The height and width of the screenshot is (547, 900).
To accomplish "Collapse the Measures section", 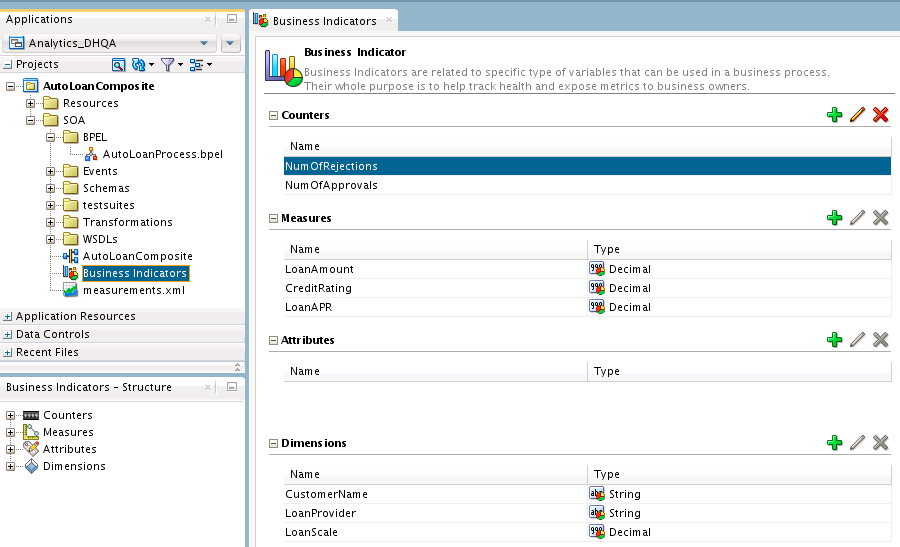I will [x=273, y=218].
